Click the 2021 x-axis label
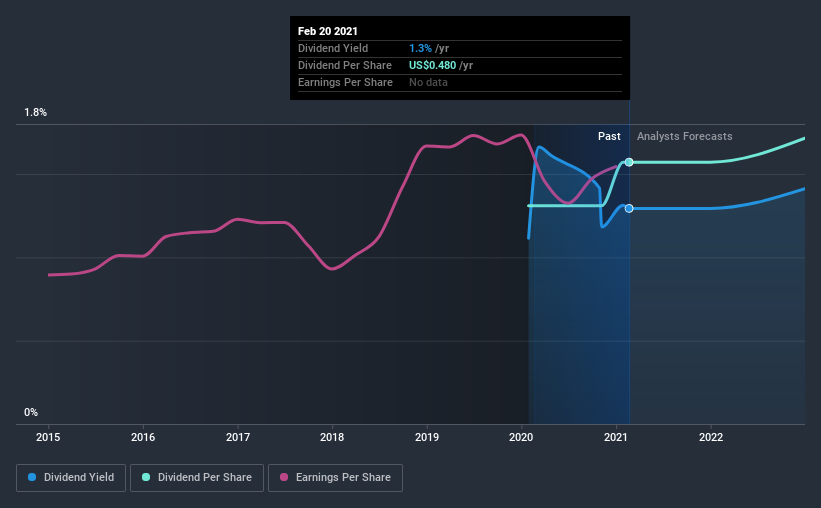This screenshot has width=821, height=508. (616, 437)
